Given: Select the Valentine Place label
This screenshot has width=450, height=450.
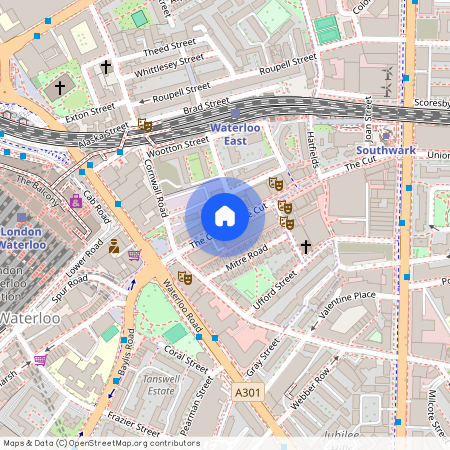Looking at the screenshot, I should click(x=347, y=304).
